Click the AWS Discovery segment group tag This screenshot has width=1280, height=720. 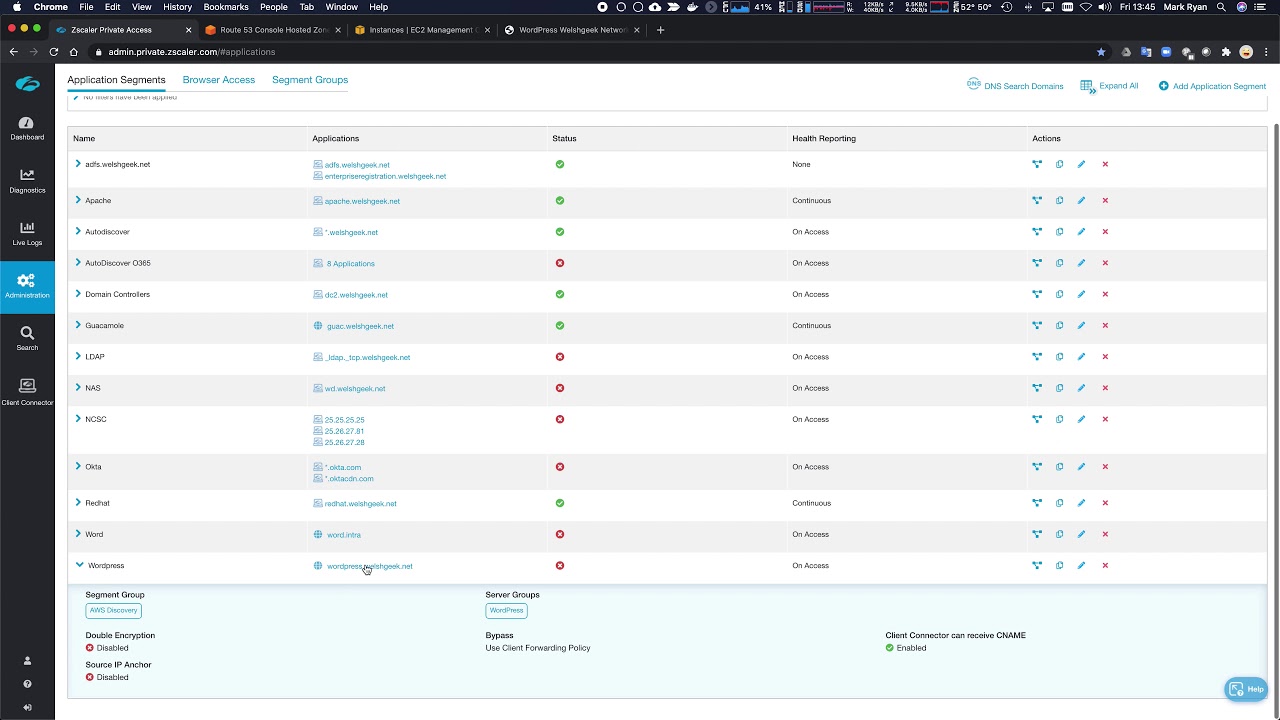114,610
